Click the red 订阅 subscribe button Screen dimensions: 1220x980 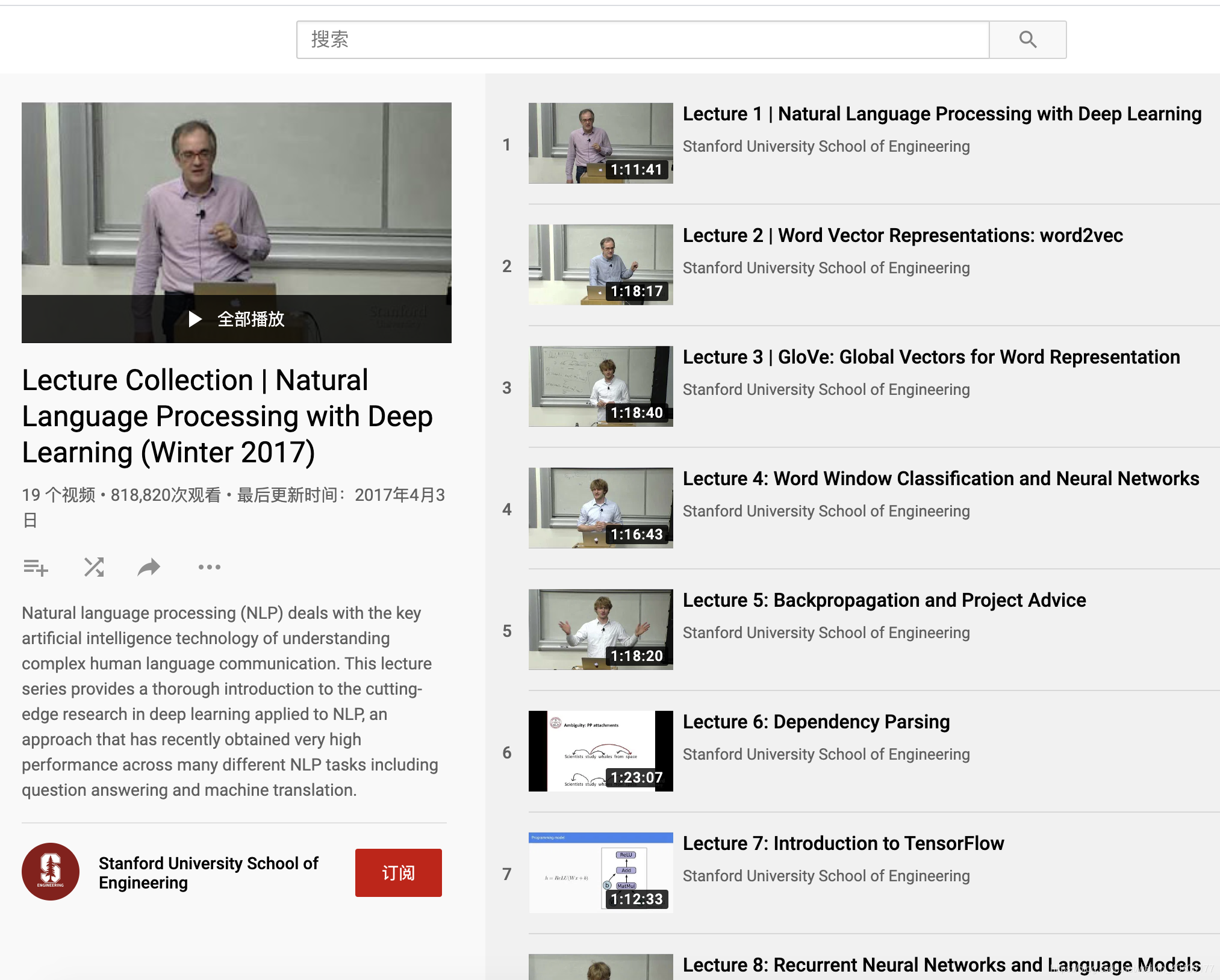click(398, 873)
